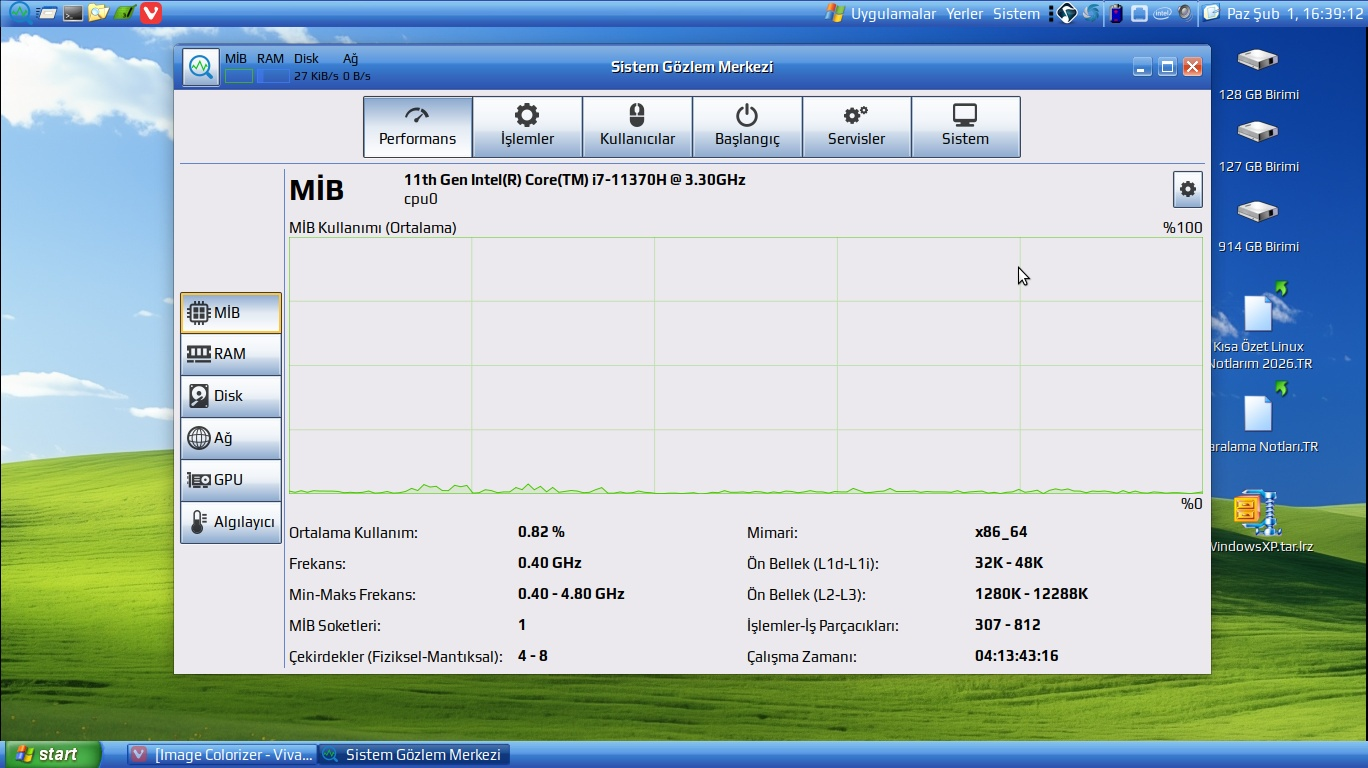Click the 0.40 - 4.80 GHz value
This screenshot has height=768, width=1368.
pyautogui.click(x=571, y=594)
